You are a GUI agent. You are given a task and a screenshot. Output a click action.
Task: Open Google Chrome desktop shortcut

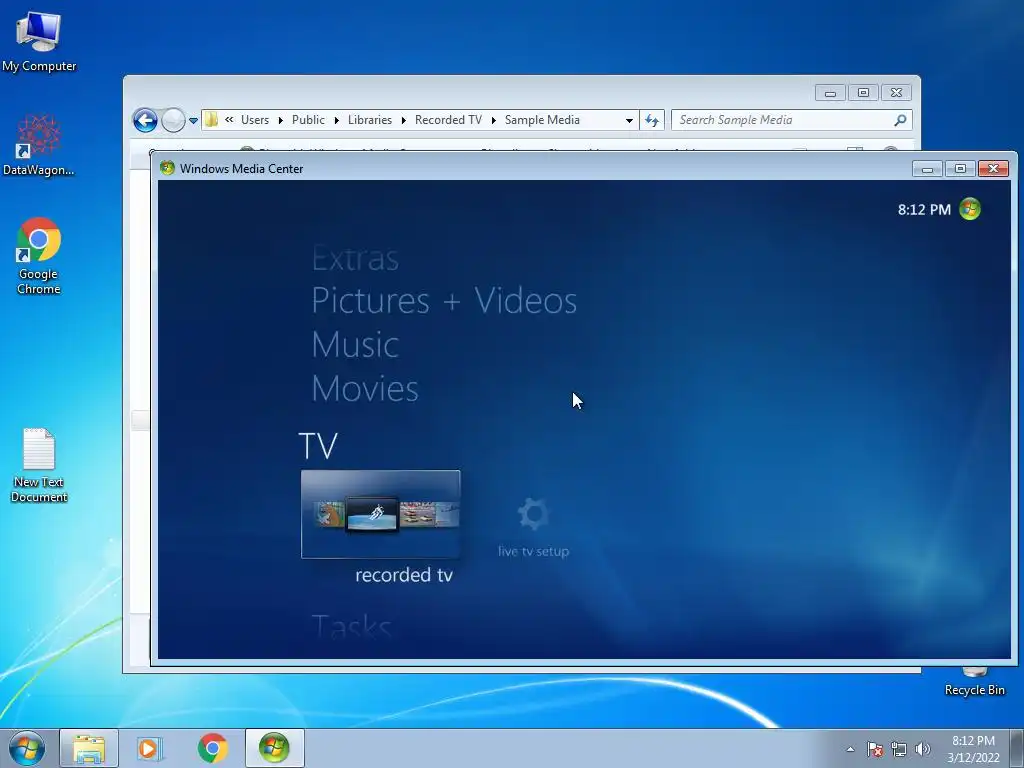(x=39, y=256)
